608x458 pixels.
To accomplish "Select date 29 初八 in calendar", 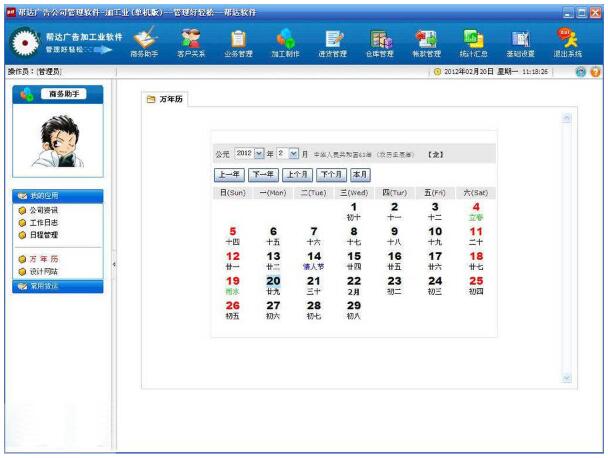I will (354, 310).
